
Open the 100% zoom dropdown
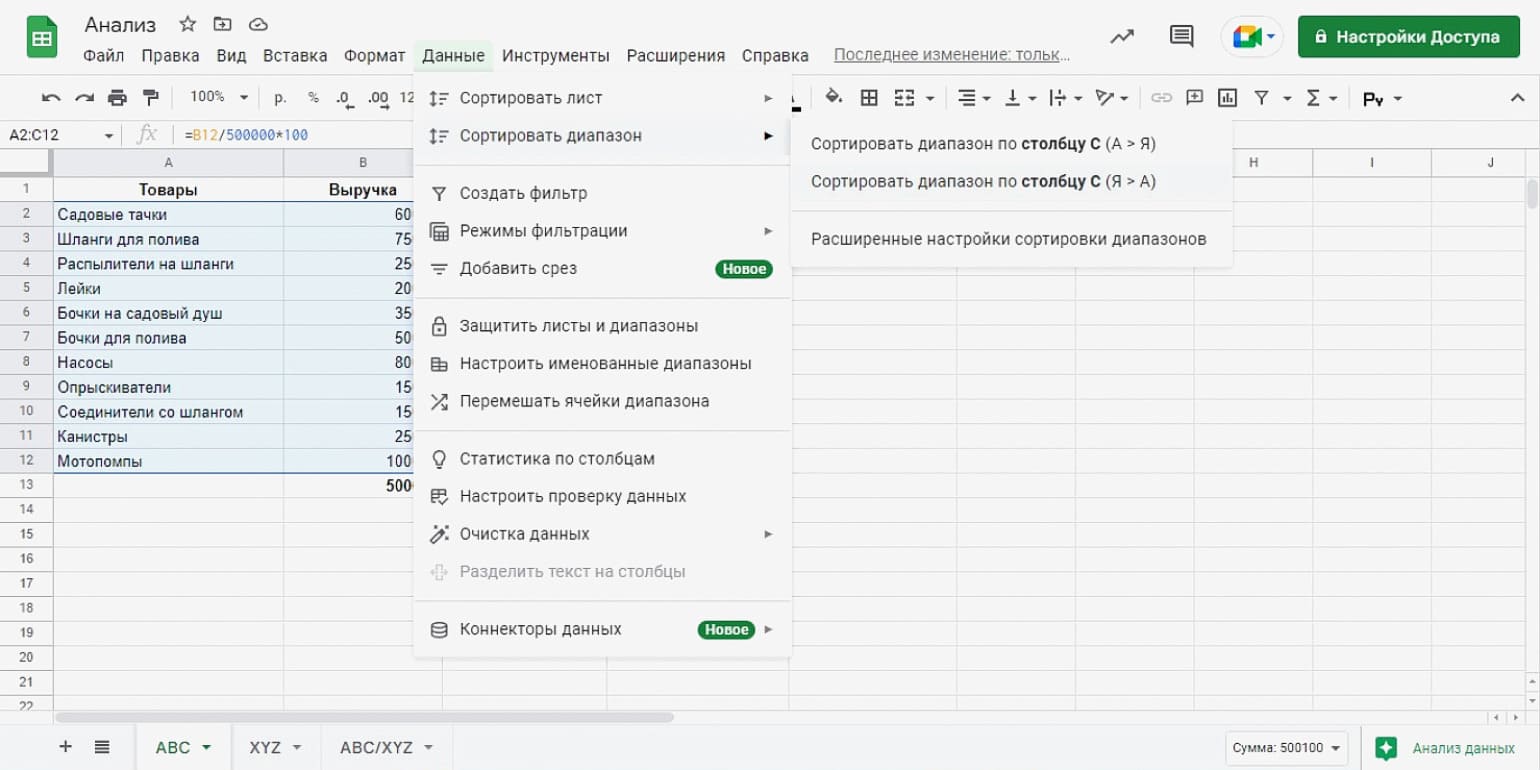[x=218, y=98]
